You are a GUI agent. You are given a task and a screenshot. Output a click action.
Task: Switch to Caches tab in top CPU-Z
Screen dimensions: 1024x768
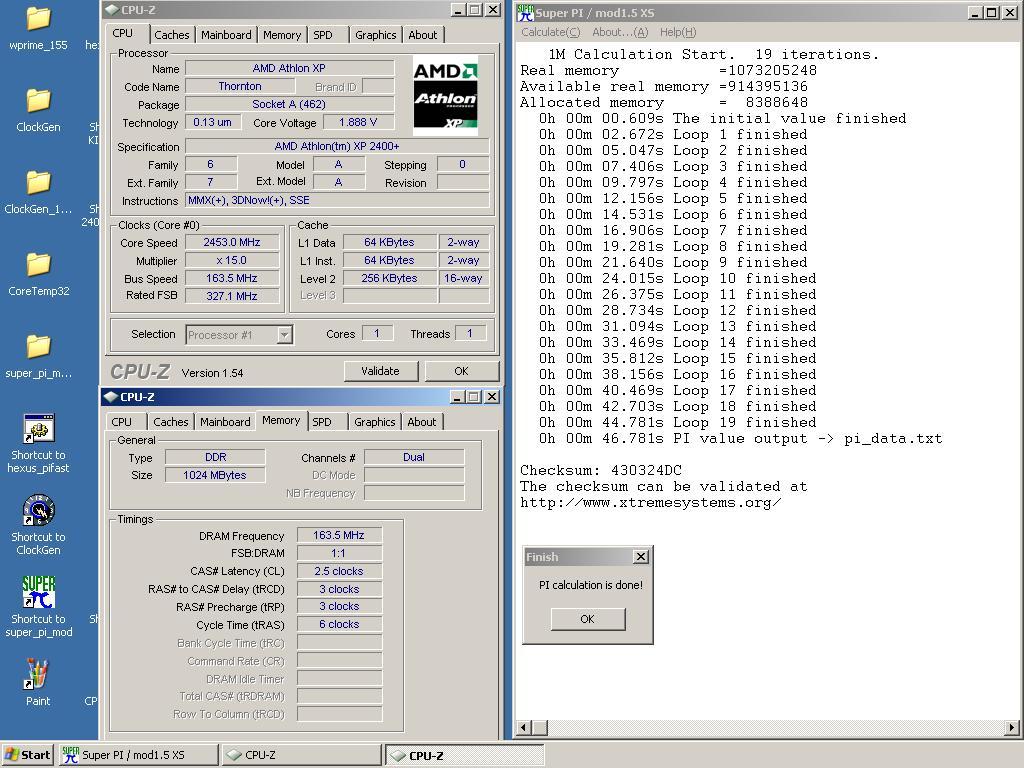(x=172, y=35)
